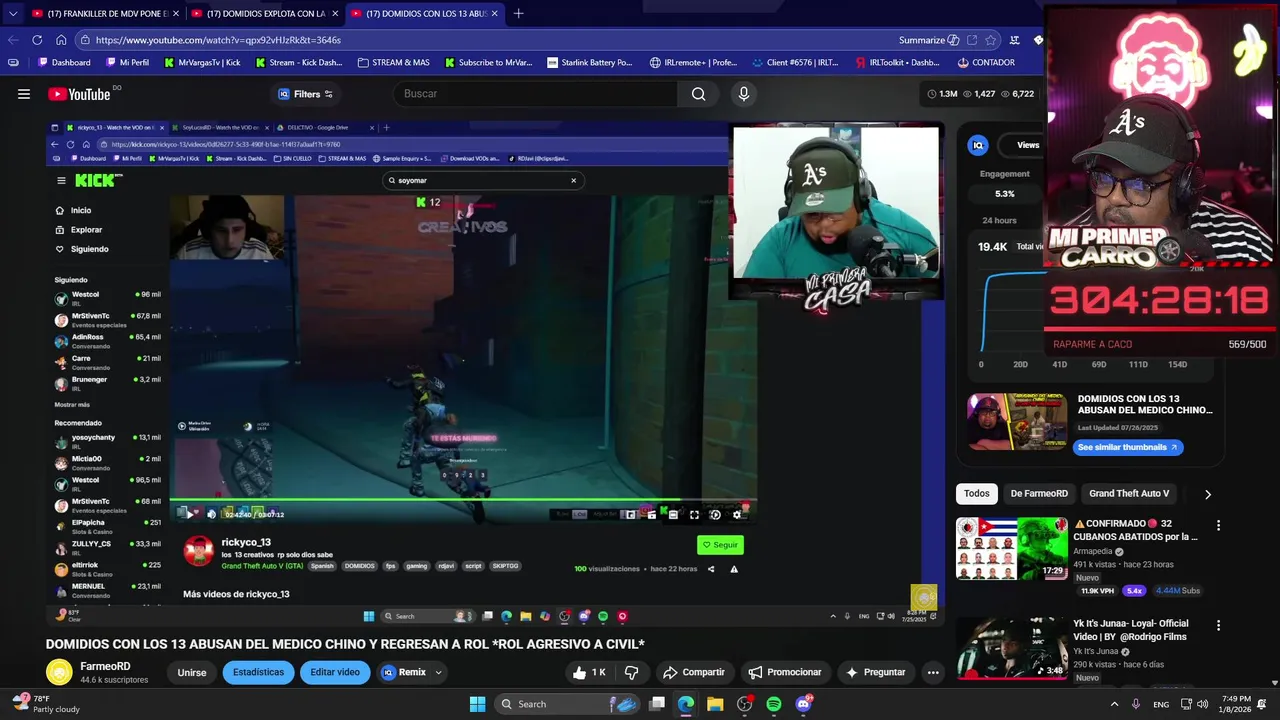Open the Windows Start menu

(477, 704)
